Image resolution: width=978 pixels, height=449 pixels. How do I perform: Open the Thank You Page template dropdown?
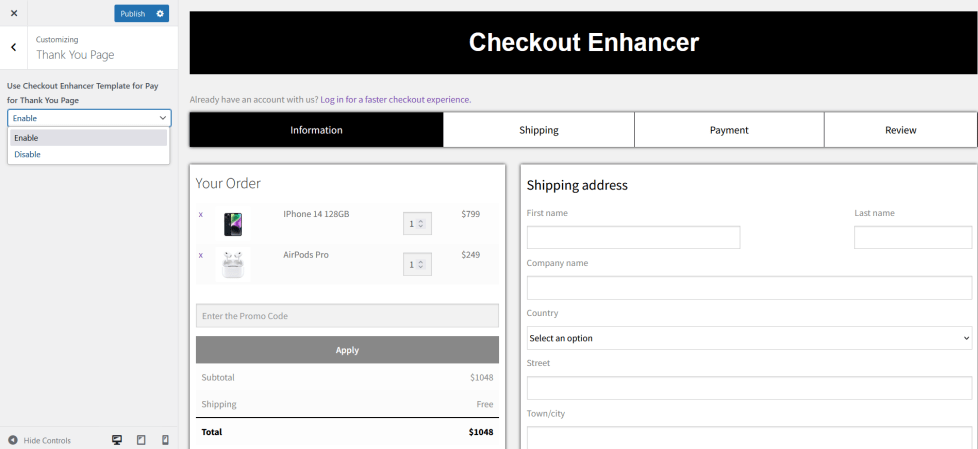coord(89,118)
